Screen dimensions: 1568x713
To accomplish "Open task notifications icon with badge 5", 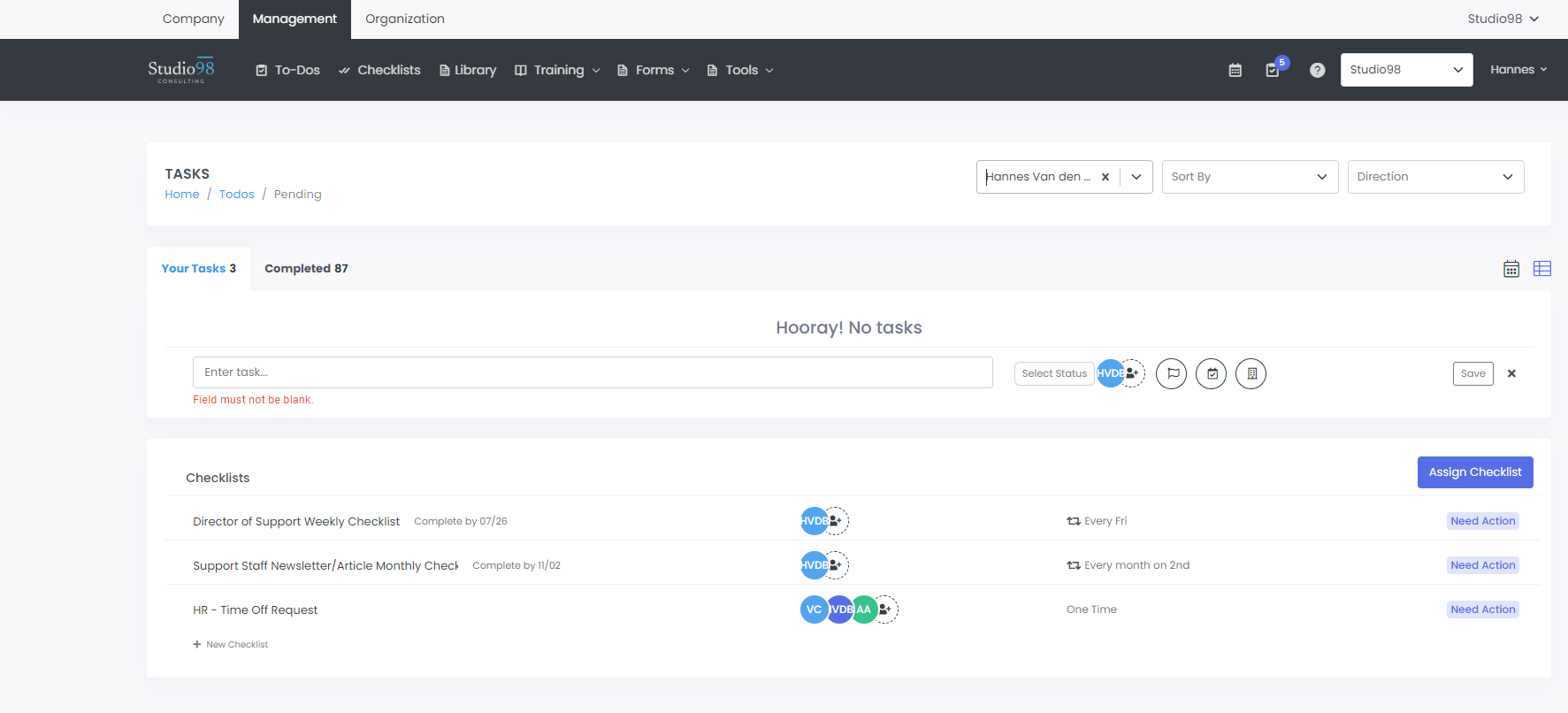I will pyautogui.click(x=1273, y=70).
